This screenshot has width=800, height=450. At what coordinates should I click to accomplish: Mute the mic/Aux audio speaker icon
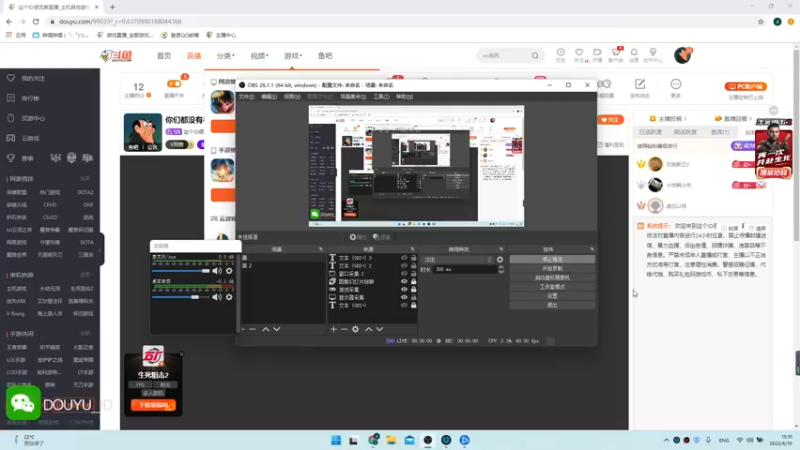(x=217, y=271)
